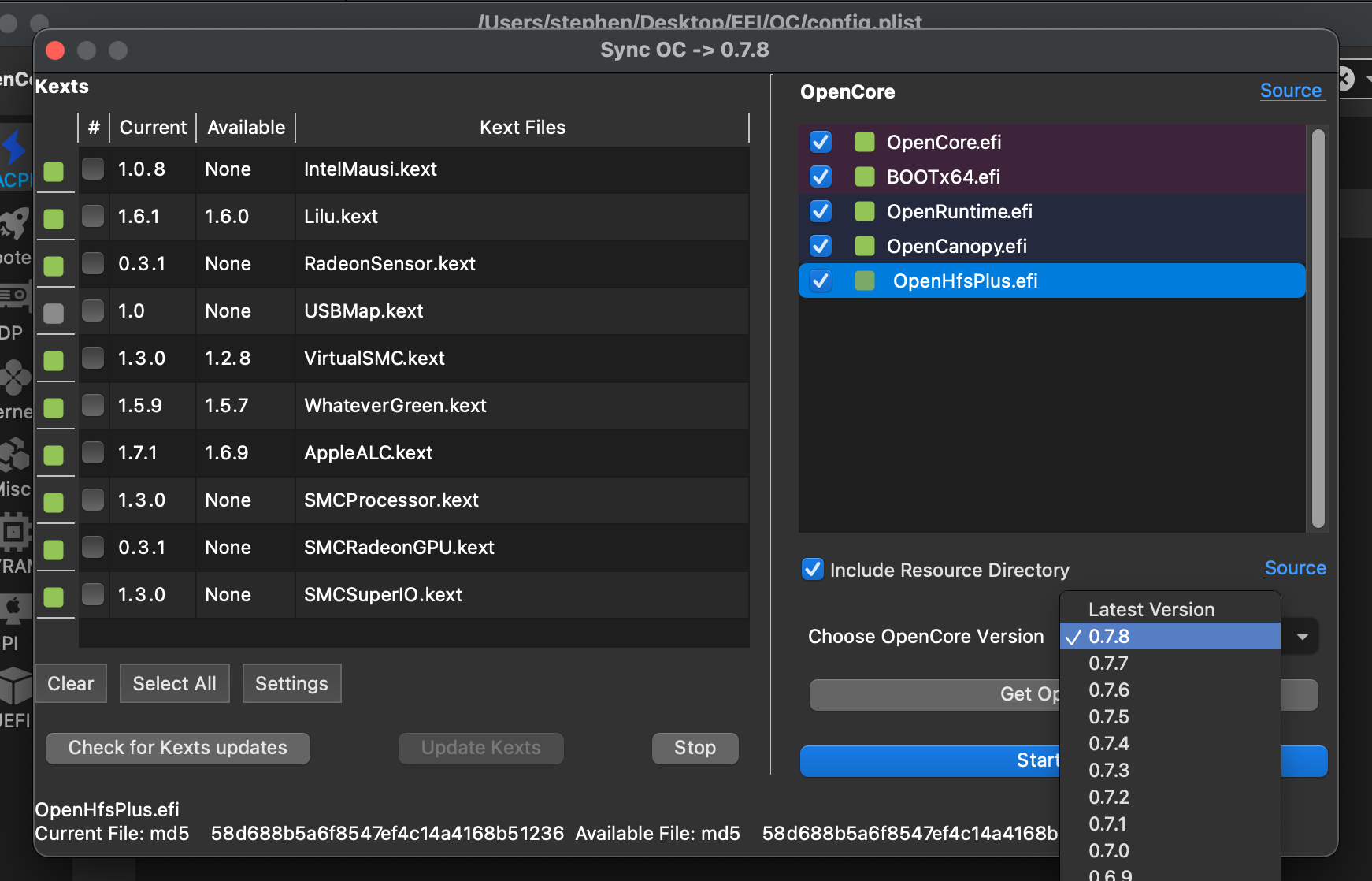The image size is (1372, 881).
Task: Select 0.7.5 from the version list
Action: click(1110, 716)
